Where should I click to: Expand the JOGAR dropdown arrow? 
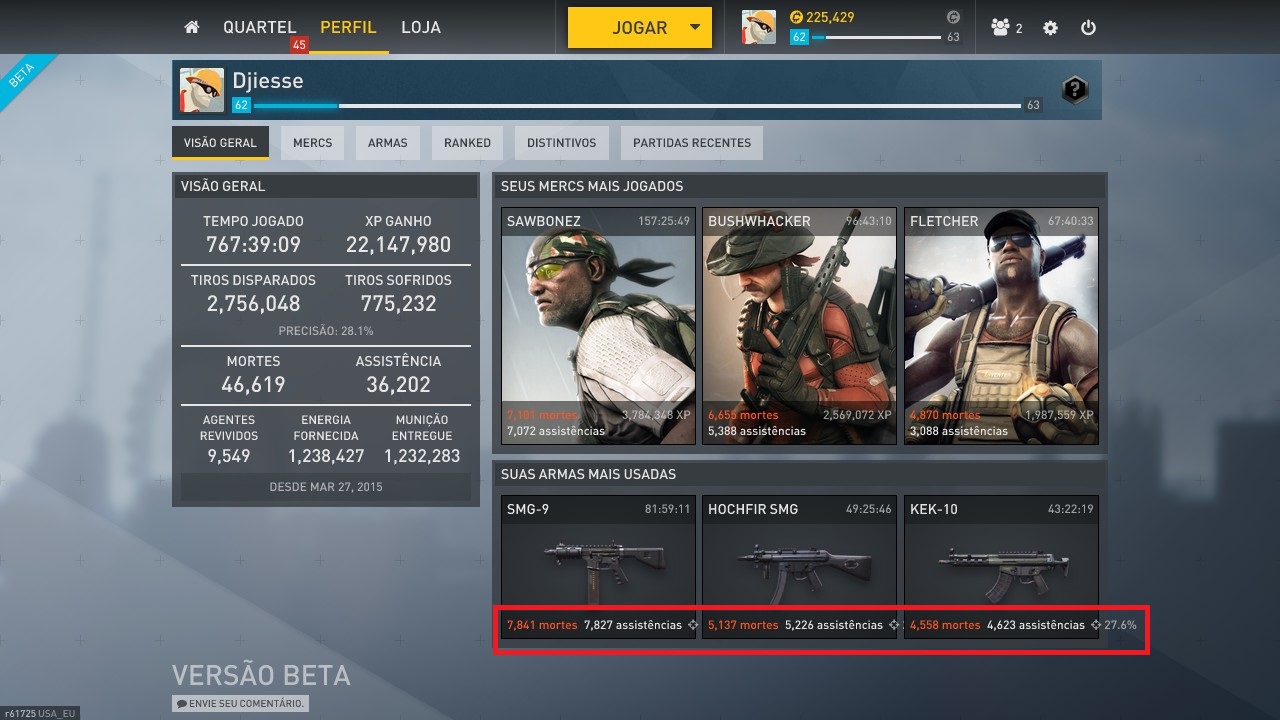tap(695, 28)
